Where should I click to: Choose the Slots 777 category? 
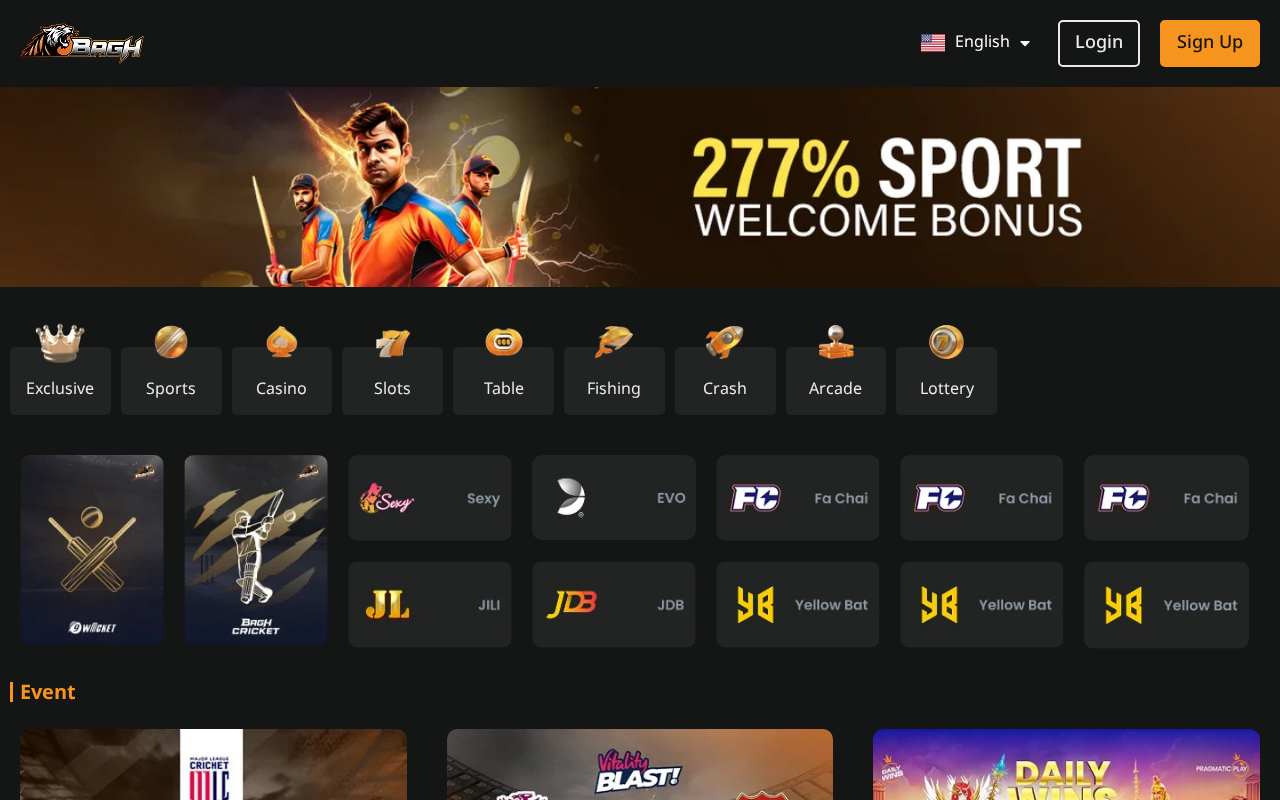coord(392,370)
